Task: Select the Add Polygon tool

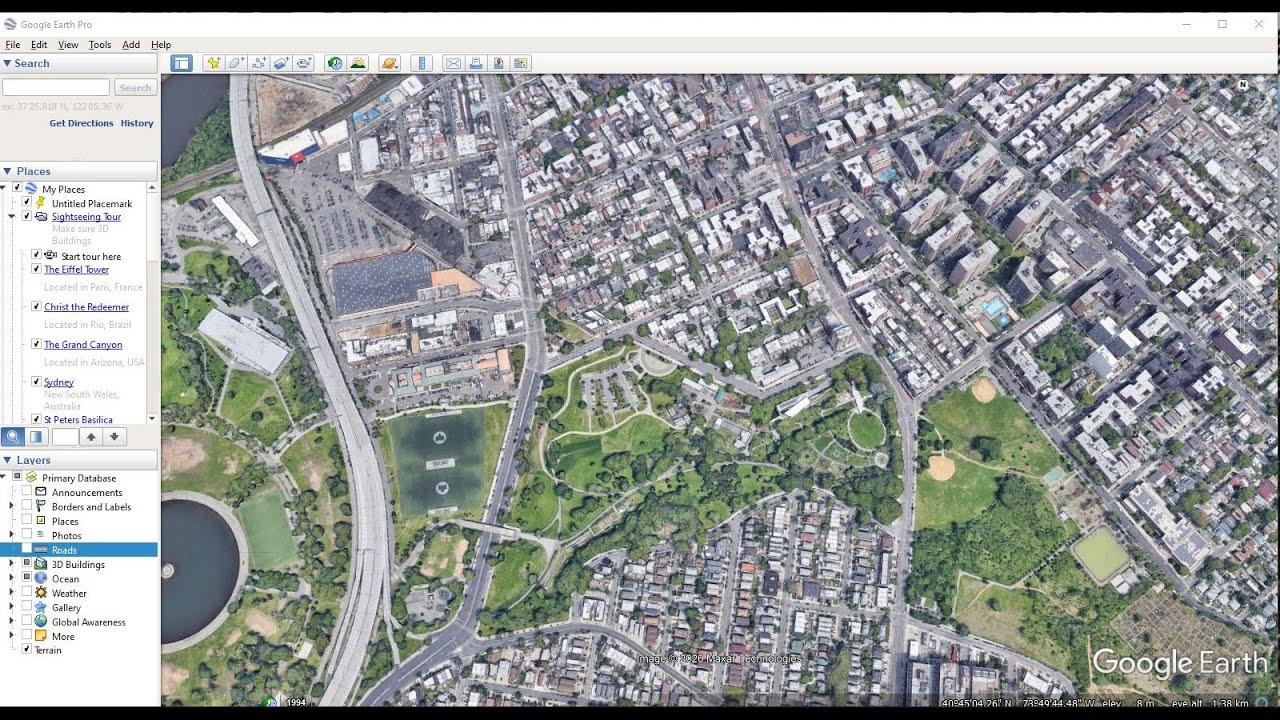Action: click(x=236, y=63)
